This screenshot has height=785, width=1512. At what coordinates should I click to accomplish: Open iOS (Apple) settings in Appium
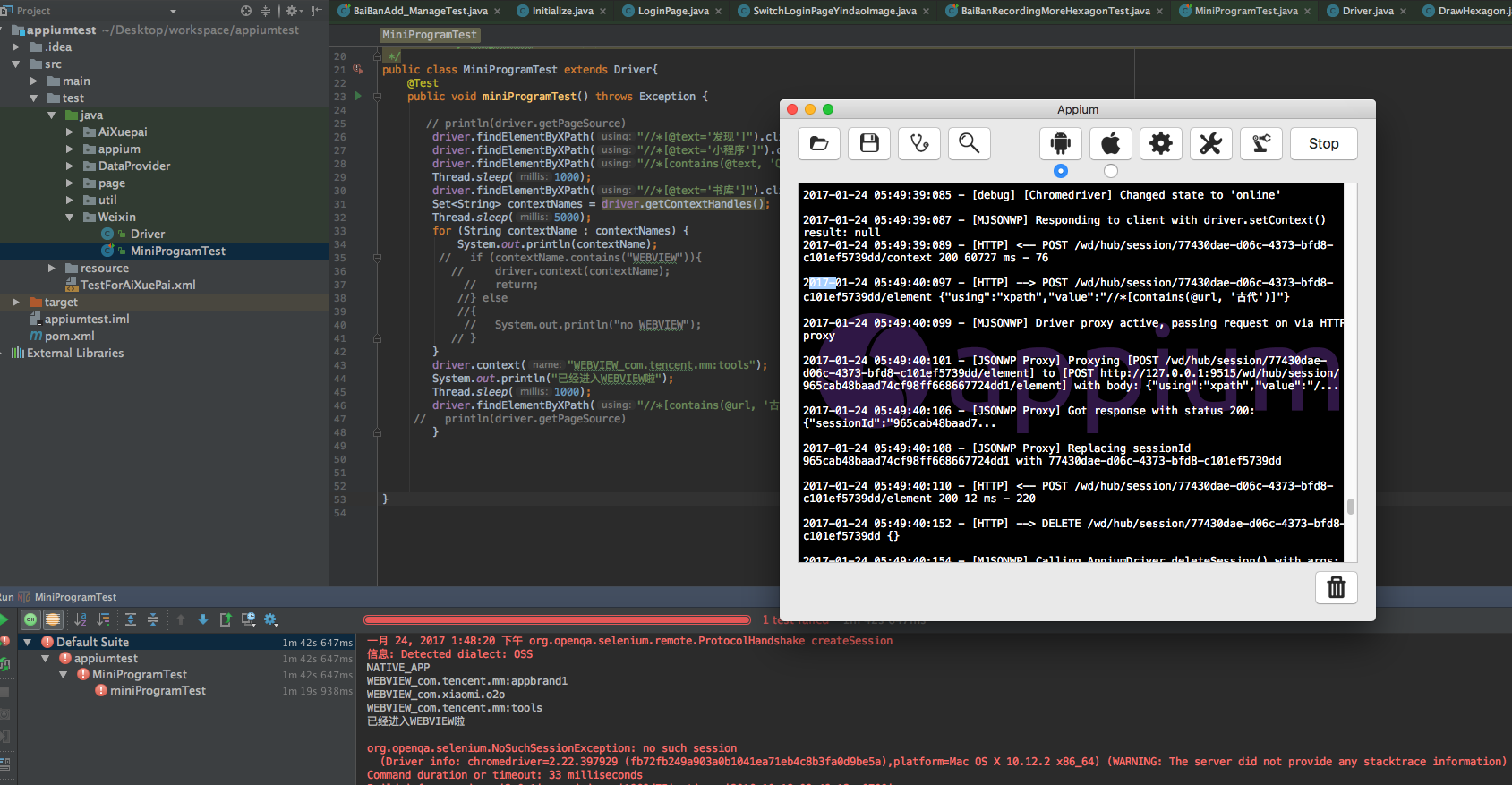1111,143
